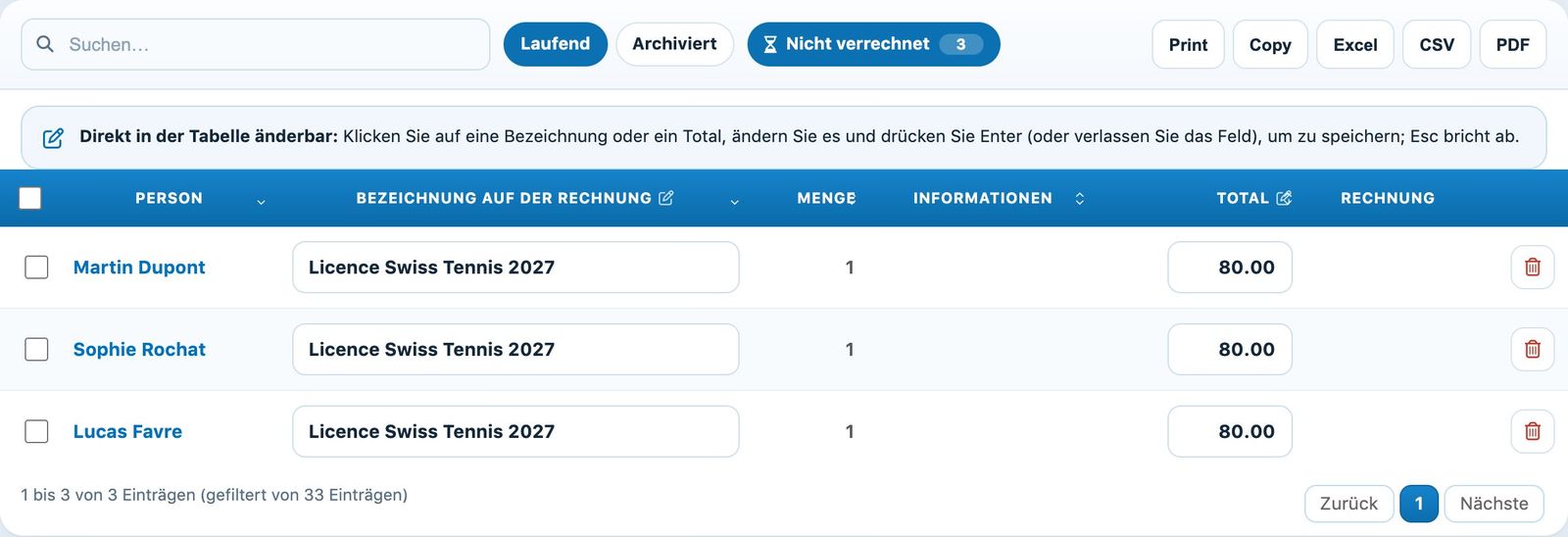Edit Martin Dupont's total 80.00 field

coord(1230,268)
